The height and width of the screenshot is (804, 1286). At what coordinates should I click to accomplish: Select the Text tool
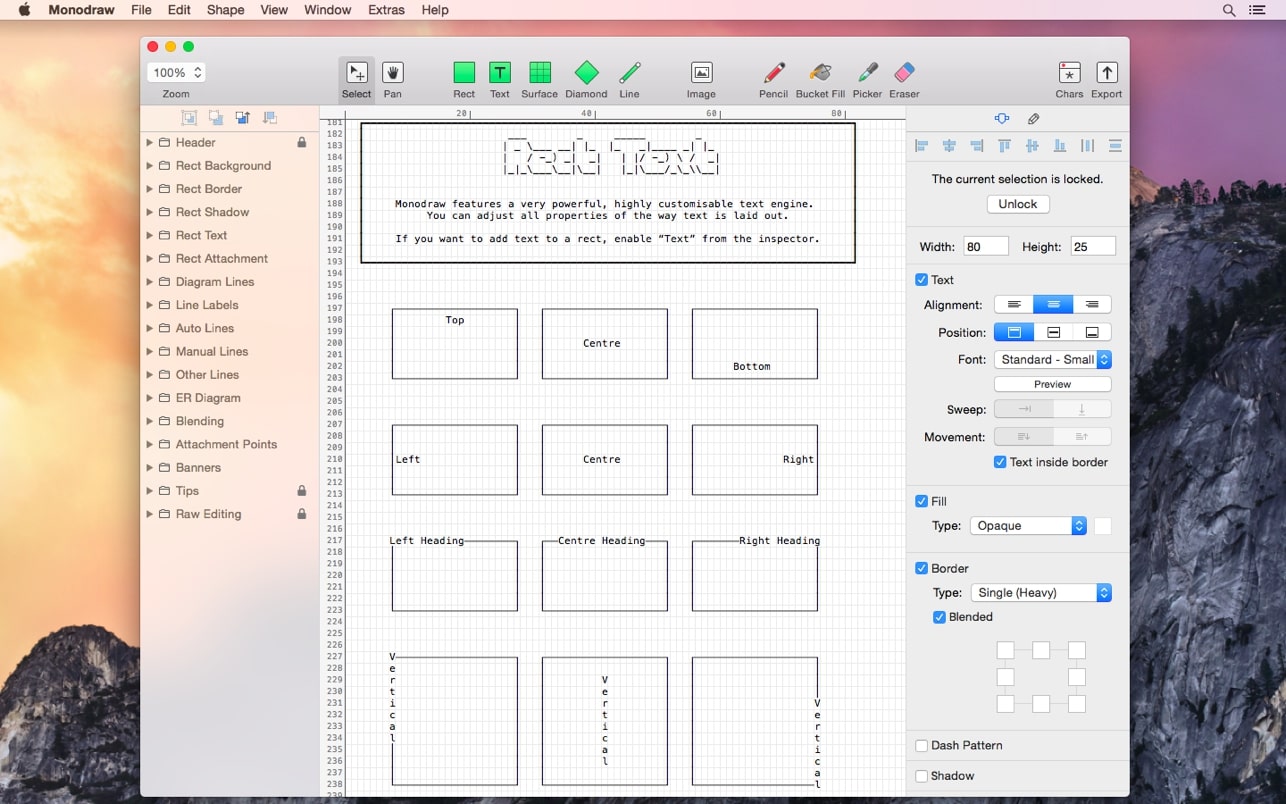(500, 74)
